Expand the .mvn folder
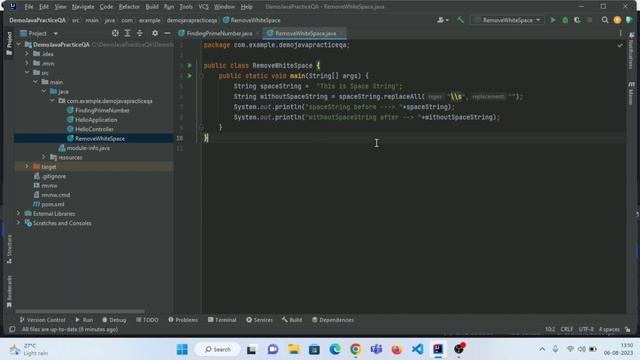Image resolution: width=640 pixels, height=360 pixels. [27, 63]
